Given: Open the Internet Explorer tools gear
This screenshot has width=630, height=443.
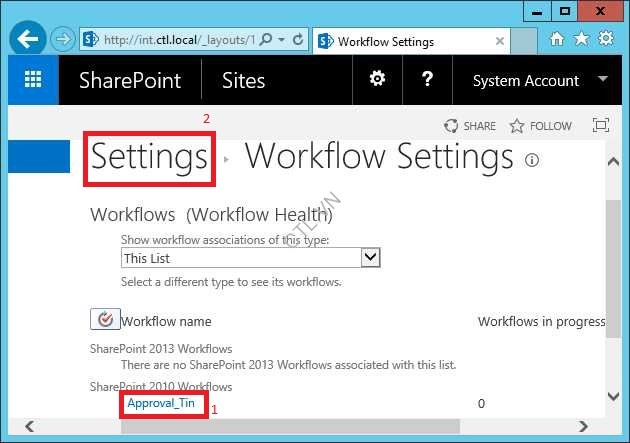Looking at the screenshot, I should click(605, 39).
